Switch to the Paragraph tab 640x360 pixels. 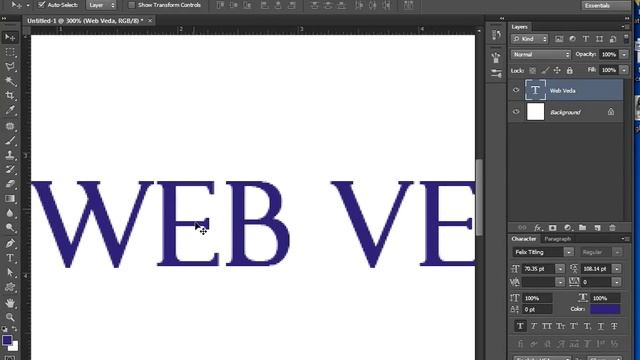pyautogui.click(x=558, y=239)
